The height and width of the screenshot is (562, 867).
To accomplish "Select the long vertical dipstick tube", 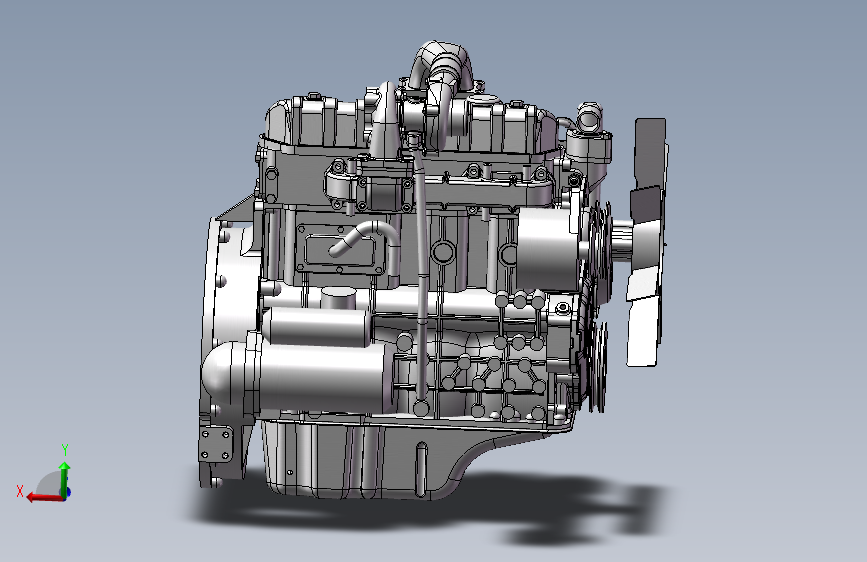I will coord(421,277).
